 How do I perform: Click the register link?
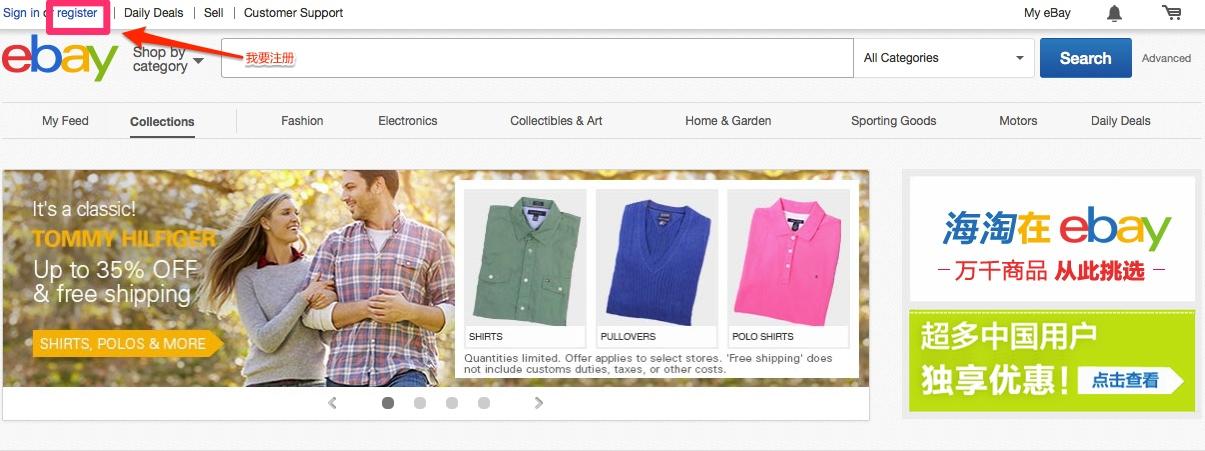(77, 13)
